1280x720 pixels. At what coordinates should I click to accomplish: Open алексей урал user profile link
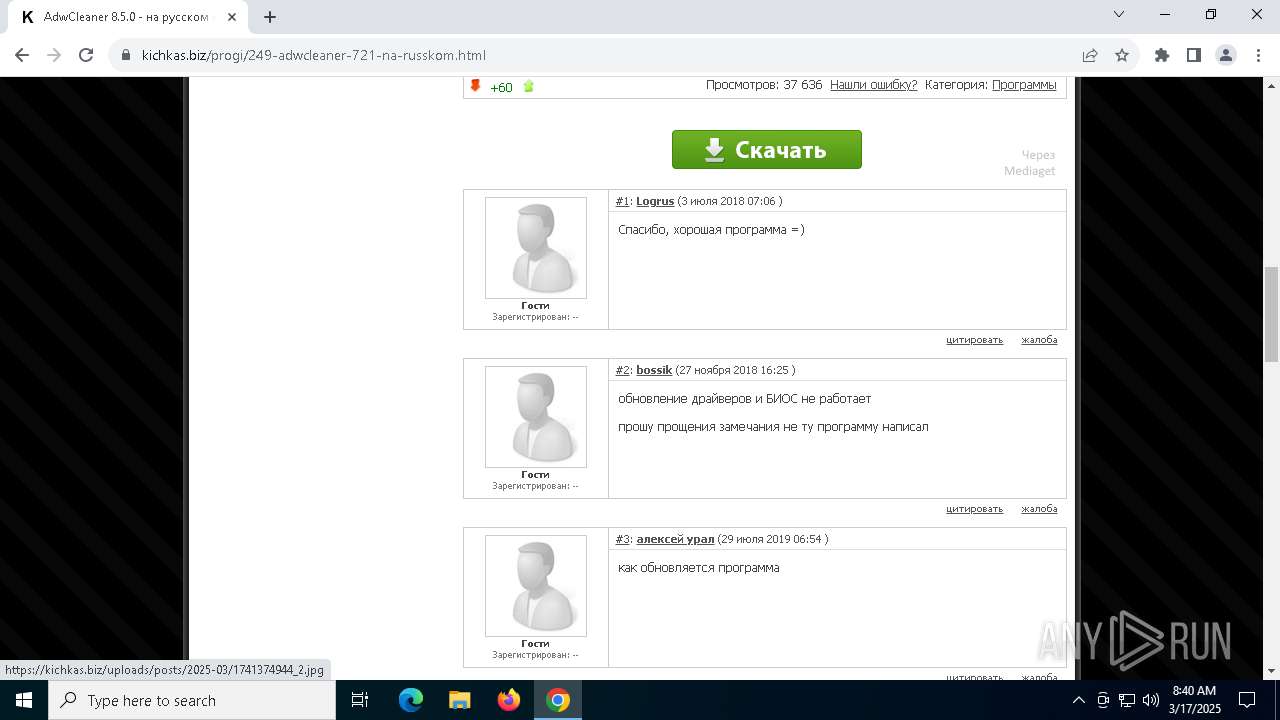click(675, 539)
